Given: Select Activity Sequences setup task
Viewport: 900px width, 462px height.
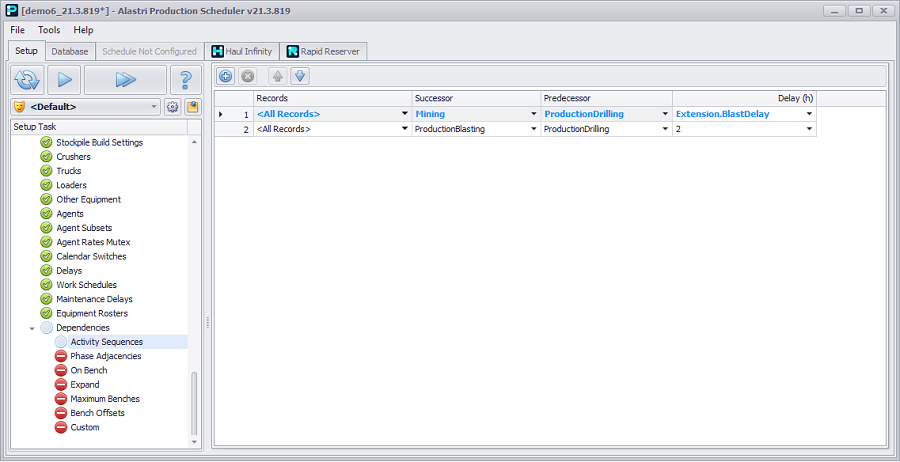Looking at the screenshot, I should (x=107, y=341).
